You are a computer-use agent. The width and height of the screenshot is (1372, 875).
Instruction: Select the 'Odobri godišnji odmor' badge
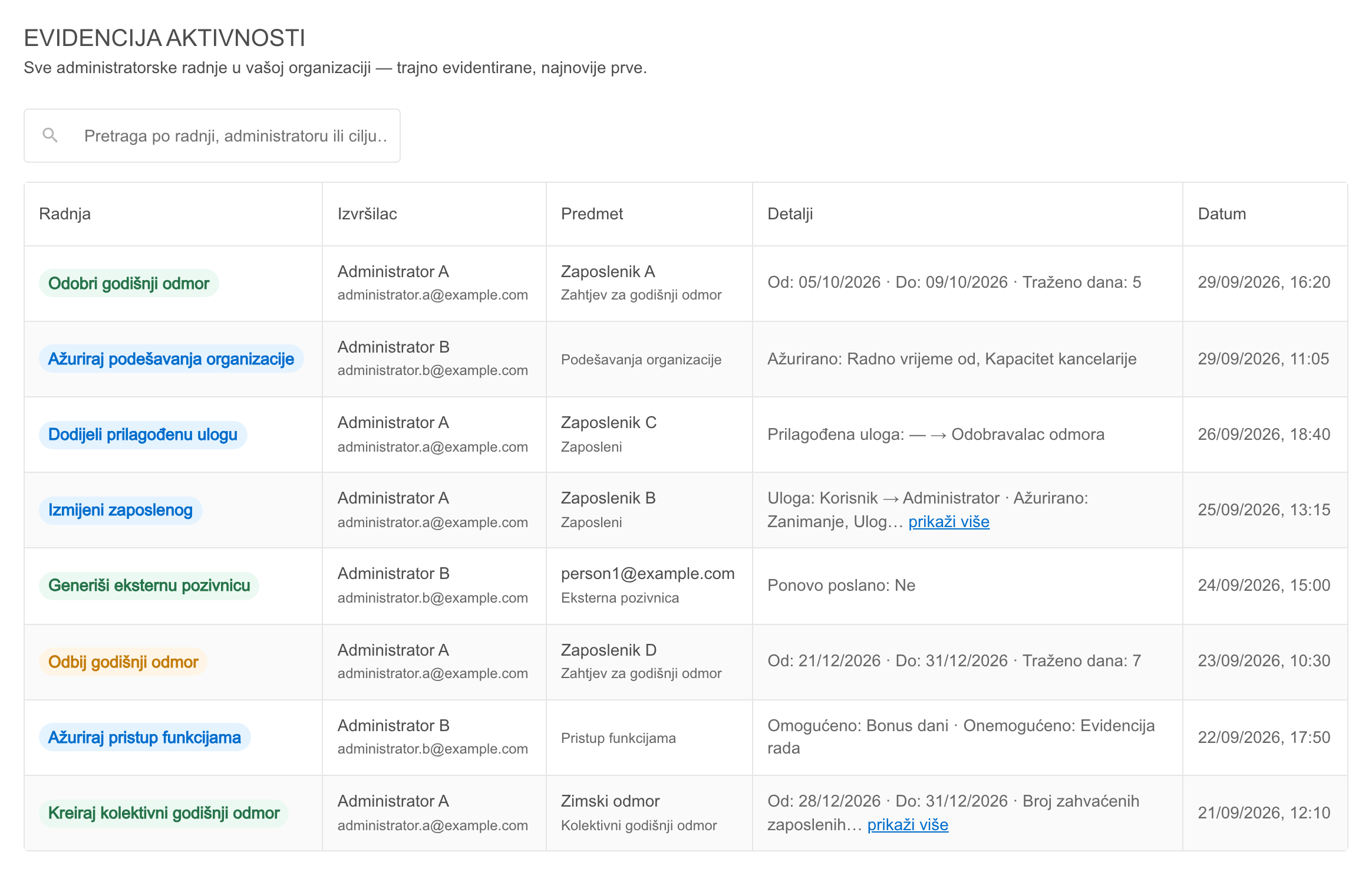tap(128, 284)
